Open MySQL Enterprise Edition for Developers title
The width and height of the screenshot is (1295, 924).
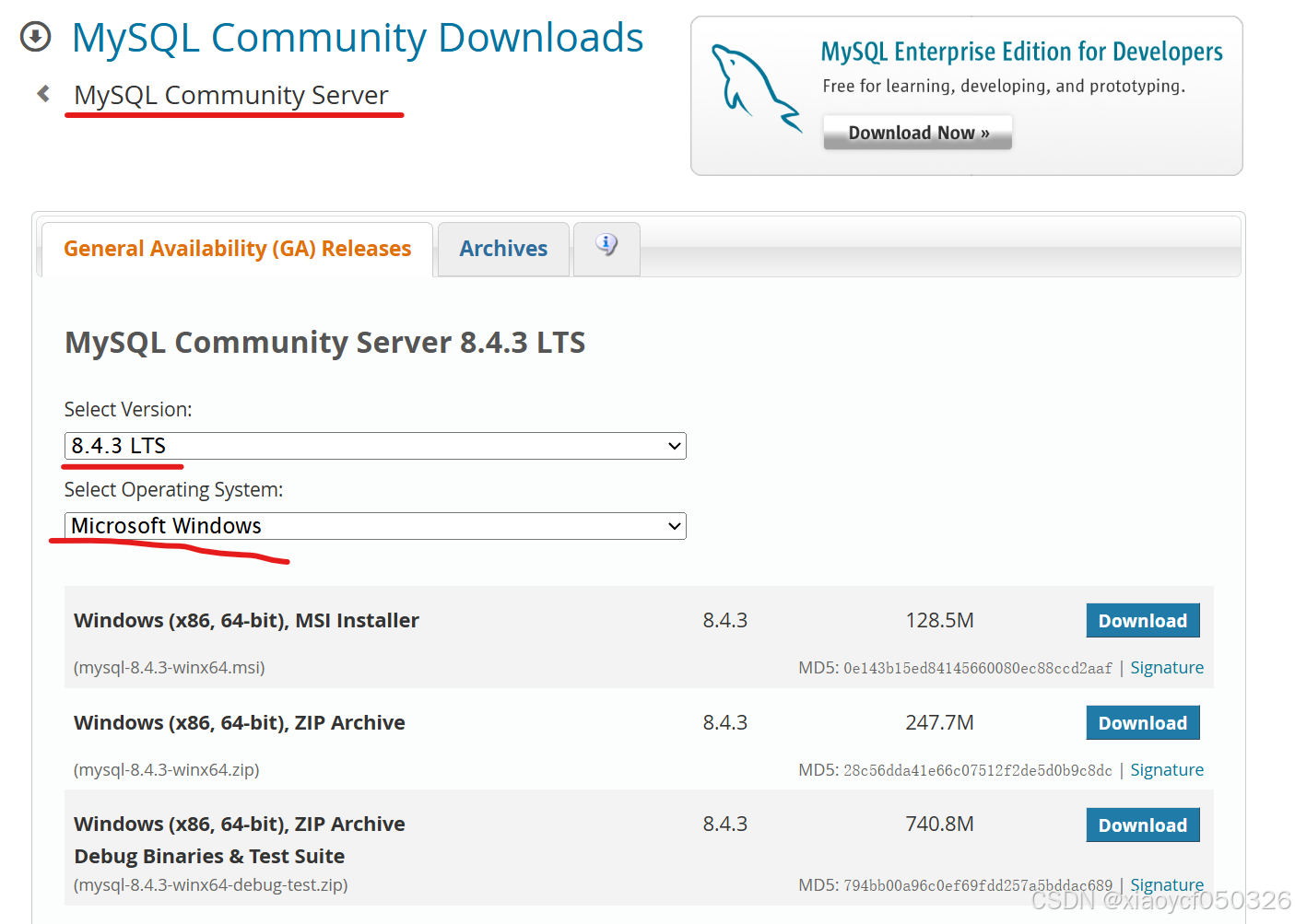pyautogui.click(x=1021, y=52)
